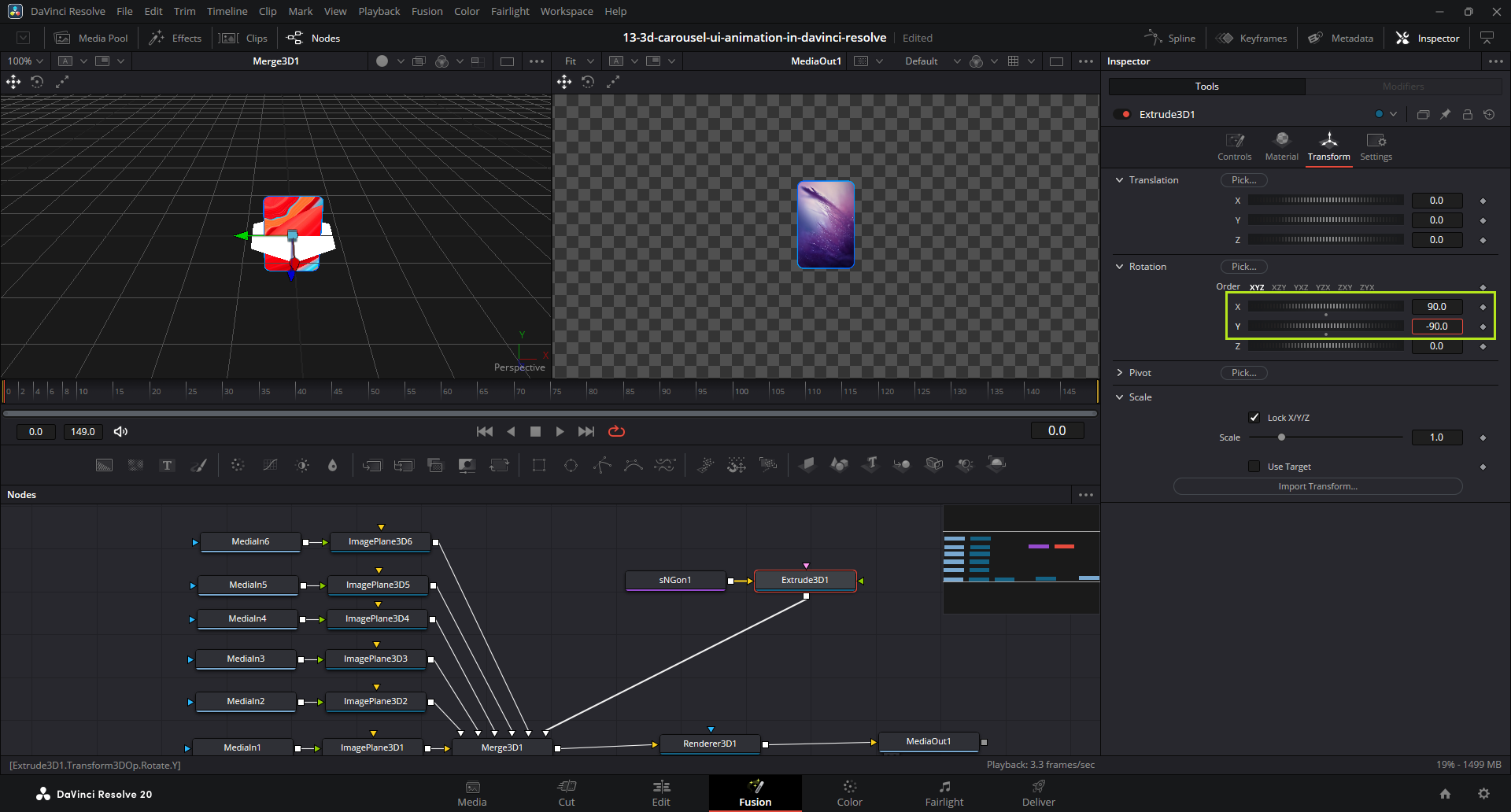The image size is (1511, 812).
Task: Lock the Extrude3D1 tool controls
Action: [x=1467, y=115]
